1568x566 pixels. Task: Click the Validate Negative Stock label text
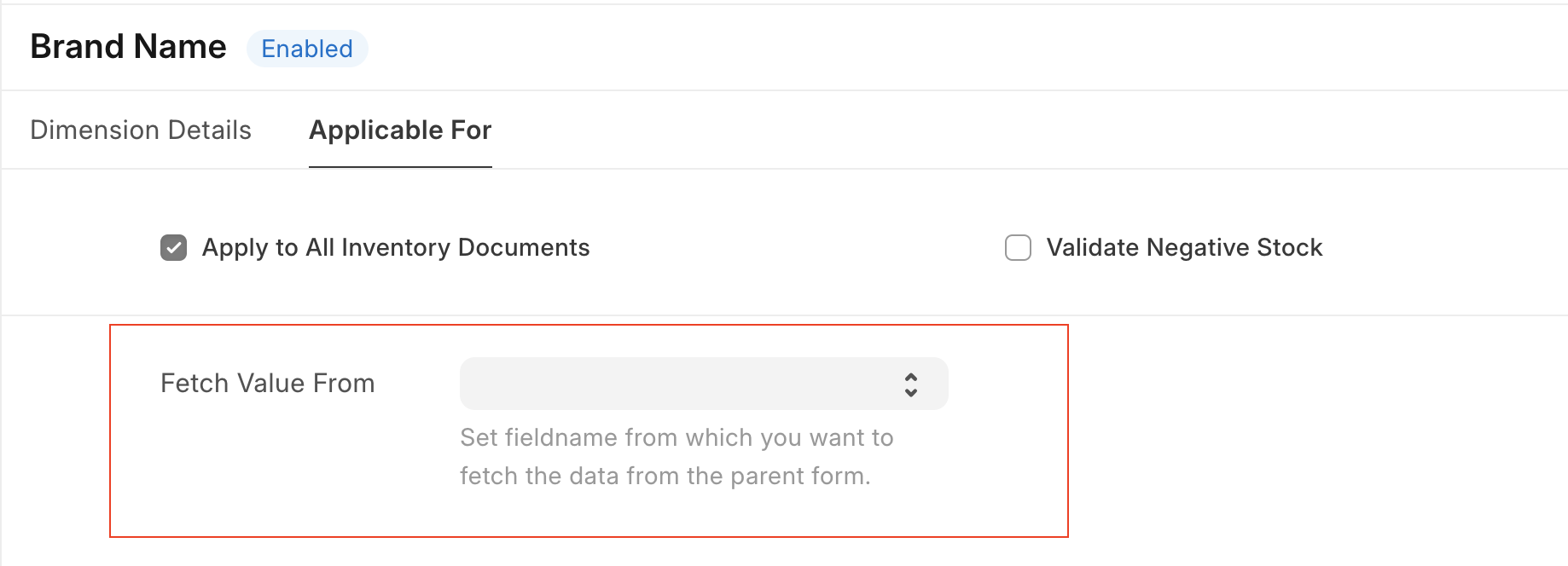[x=1184, y=248]
